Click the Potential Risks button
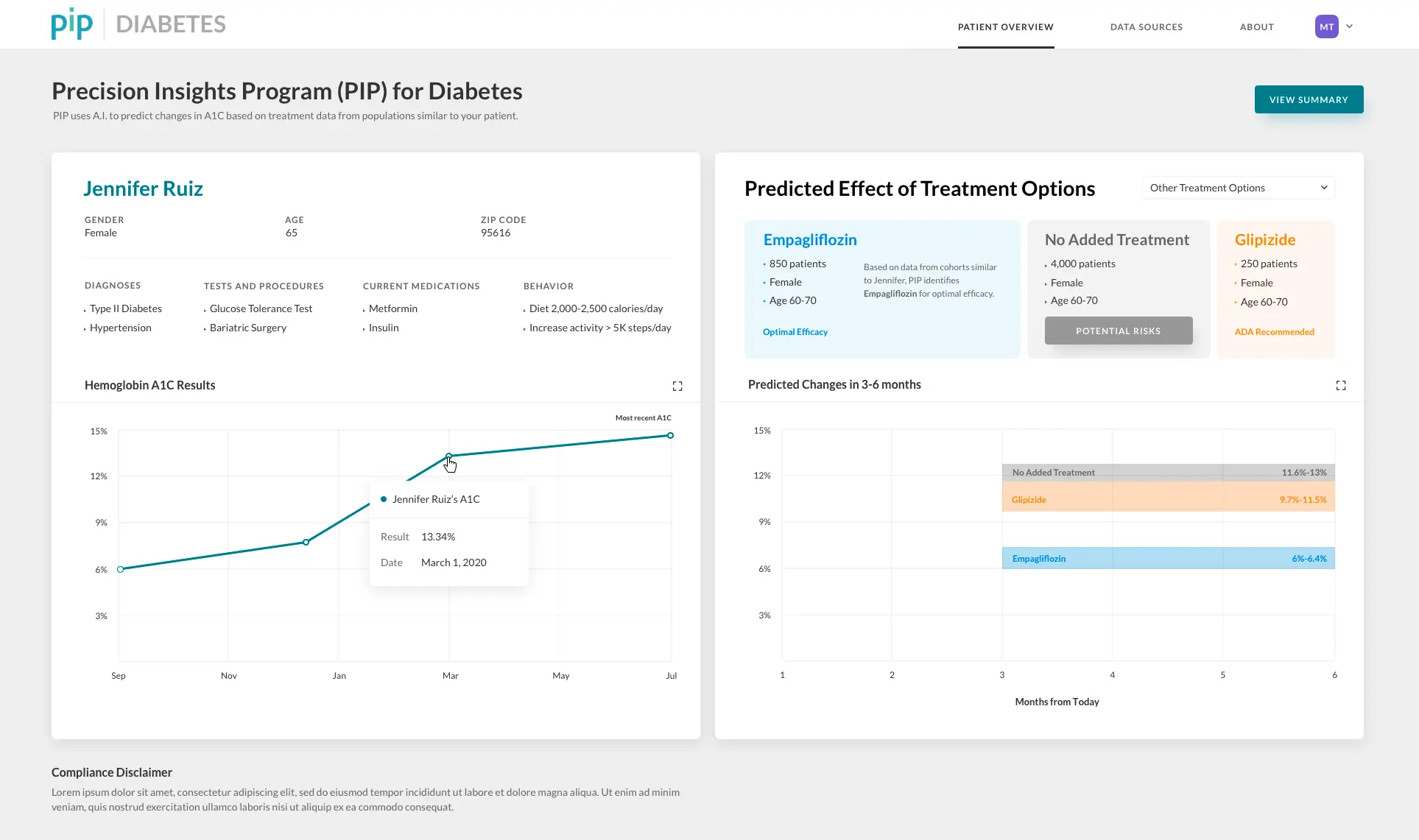The width and height of the screenshot is (1419, 840). click(x=1119, y=331)
